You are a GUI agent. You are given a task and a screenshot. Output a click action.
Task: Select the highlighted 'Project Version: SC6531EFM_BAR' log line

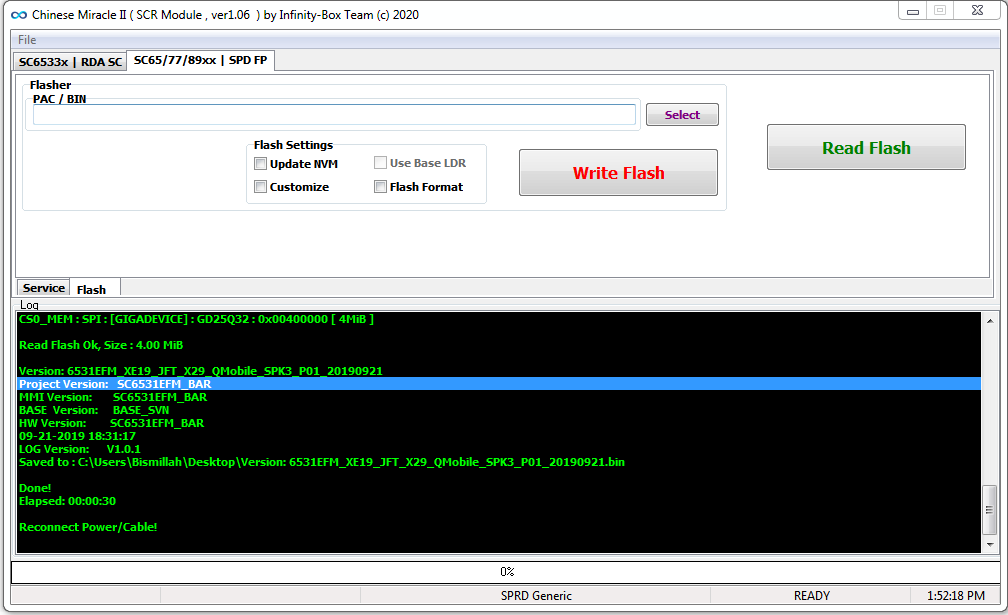[x=499, y=384]
